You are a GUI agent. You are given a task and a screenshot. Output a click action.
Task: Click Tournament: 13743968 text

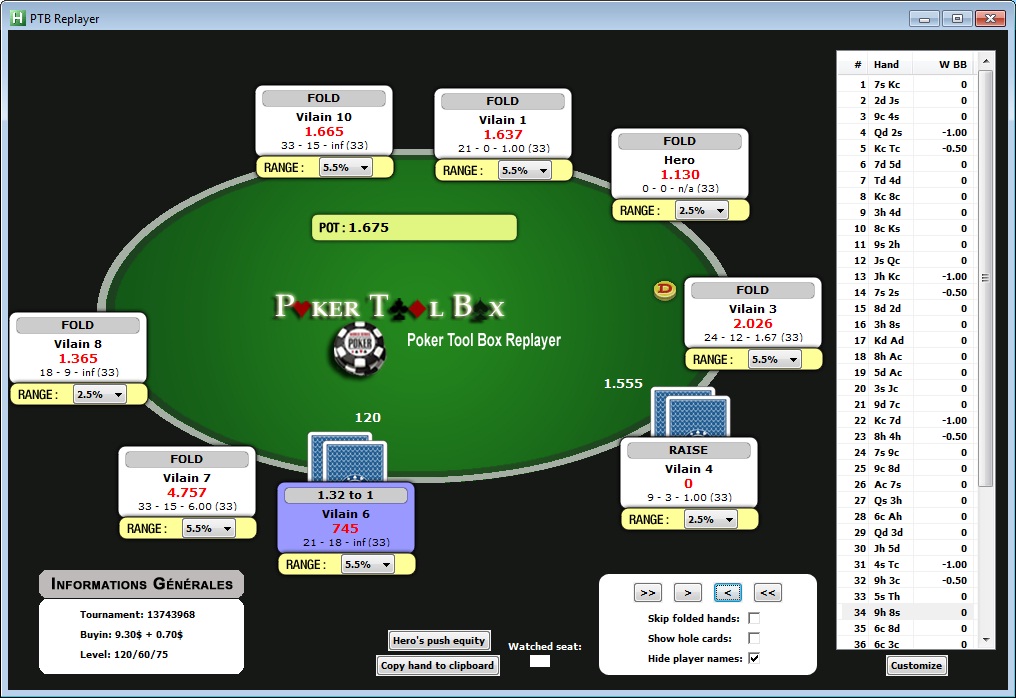(x=137, y=614)
